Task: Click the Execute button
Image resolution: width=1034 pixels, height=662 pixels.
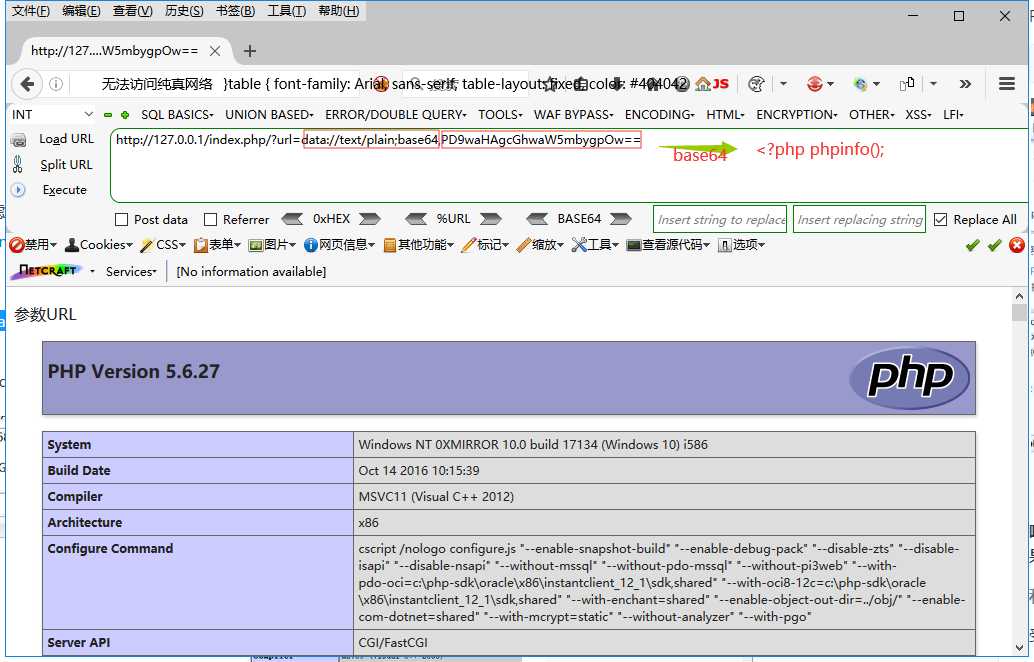Action: pyautogui.click(x=65, y=190)
